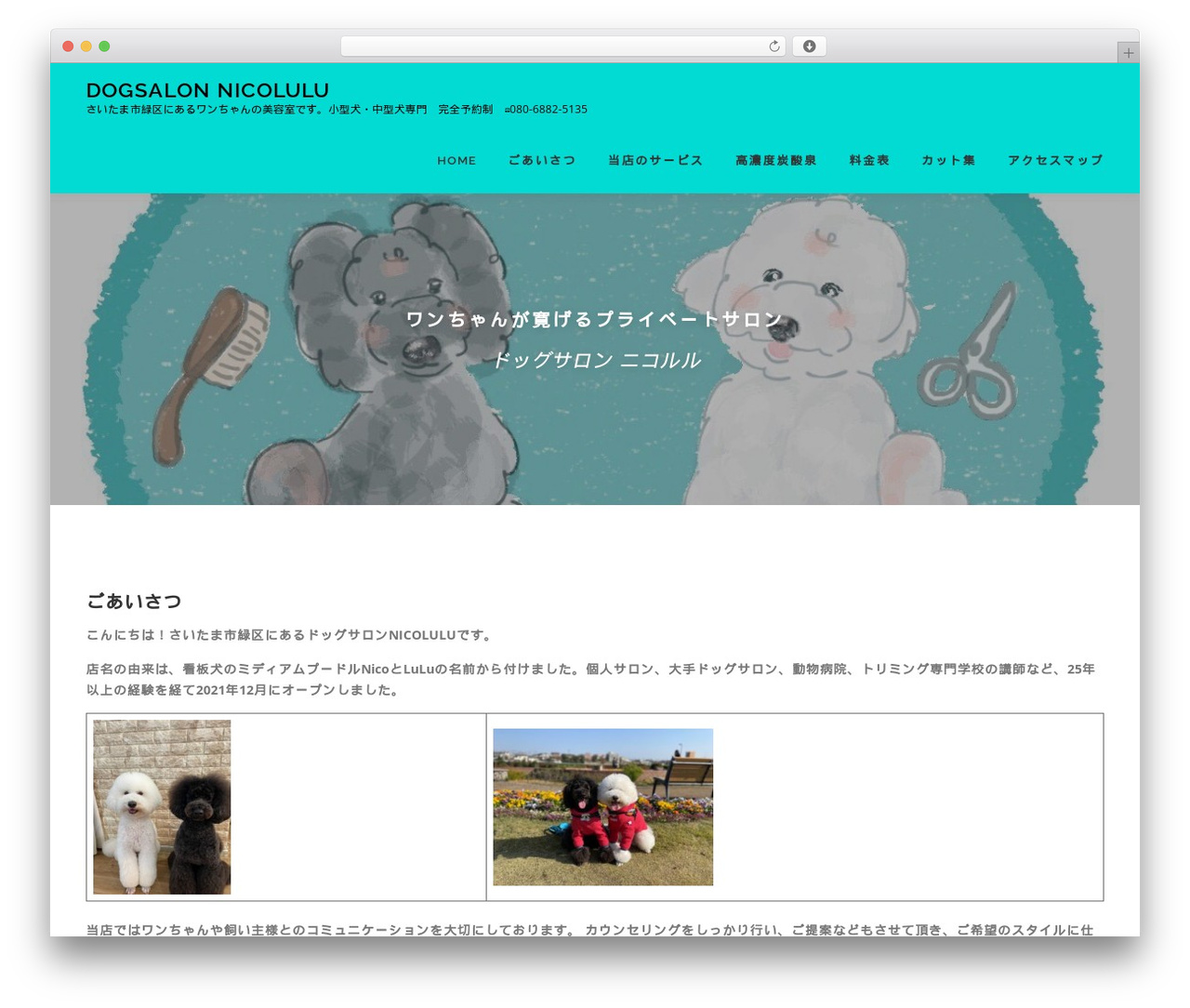Open a new tab with plus button
Screen dimensions: 1190x1008
[1128, 53]
